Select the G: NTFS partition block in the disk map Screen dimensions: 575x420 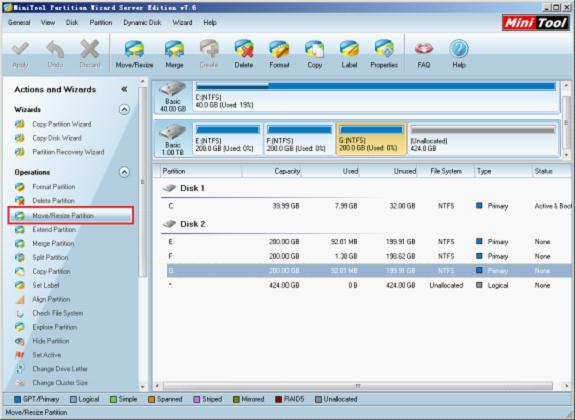[x=371, y=139]
